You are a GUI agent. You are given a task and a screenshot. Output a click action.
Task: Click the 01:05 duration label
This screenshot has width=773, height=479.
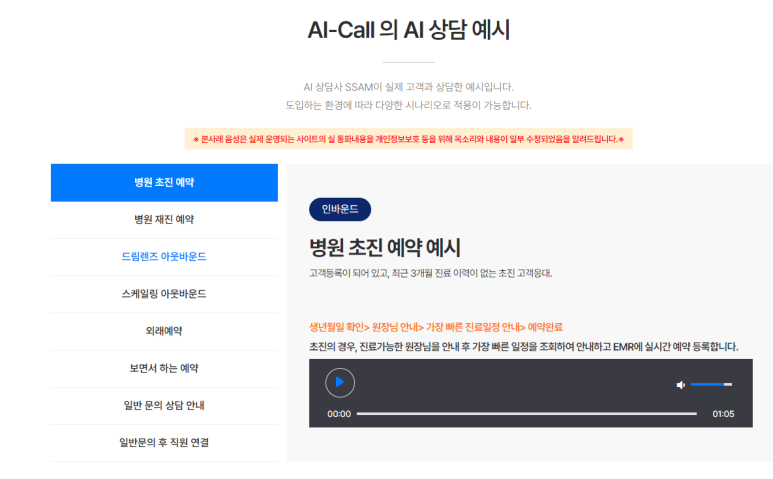(x=723, y=414)
